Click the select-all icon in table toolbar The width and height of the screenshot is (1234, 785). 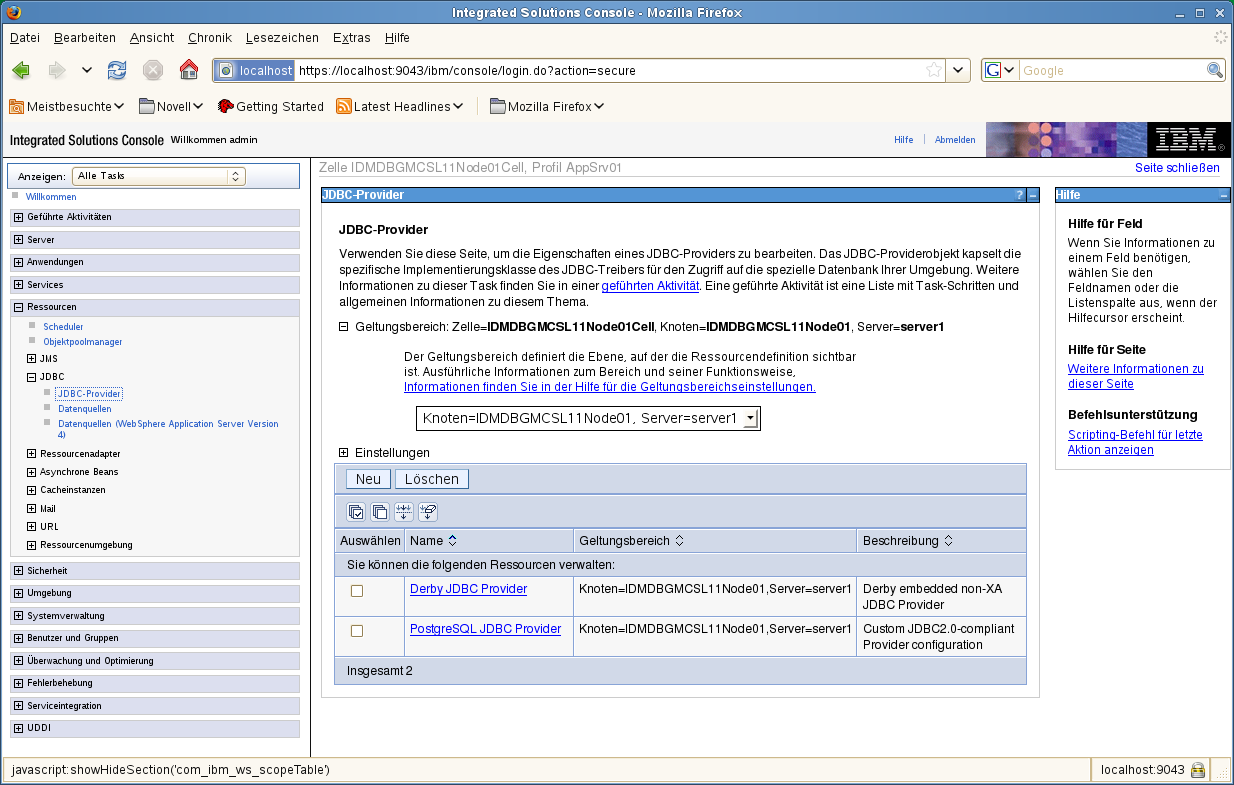356,512
